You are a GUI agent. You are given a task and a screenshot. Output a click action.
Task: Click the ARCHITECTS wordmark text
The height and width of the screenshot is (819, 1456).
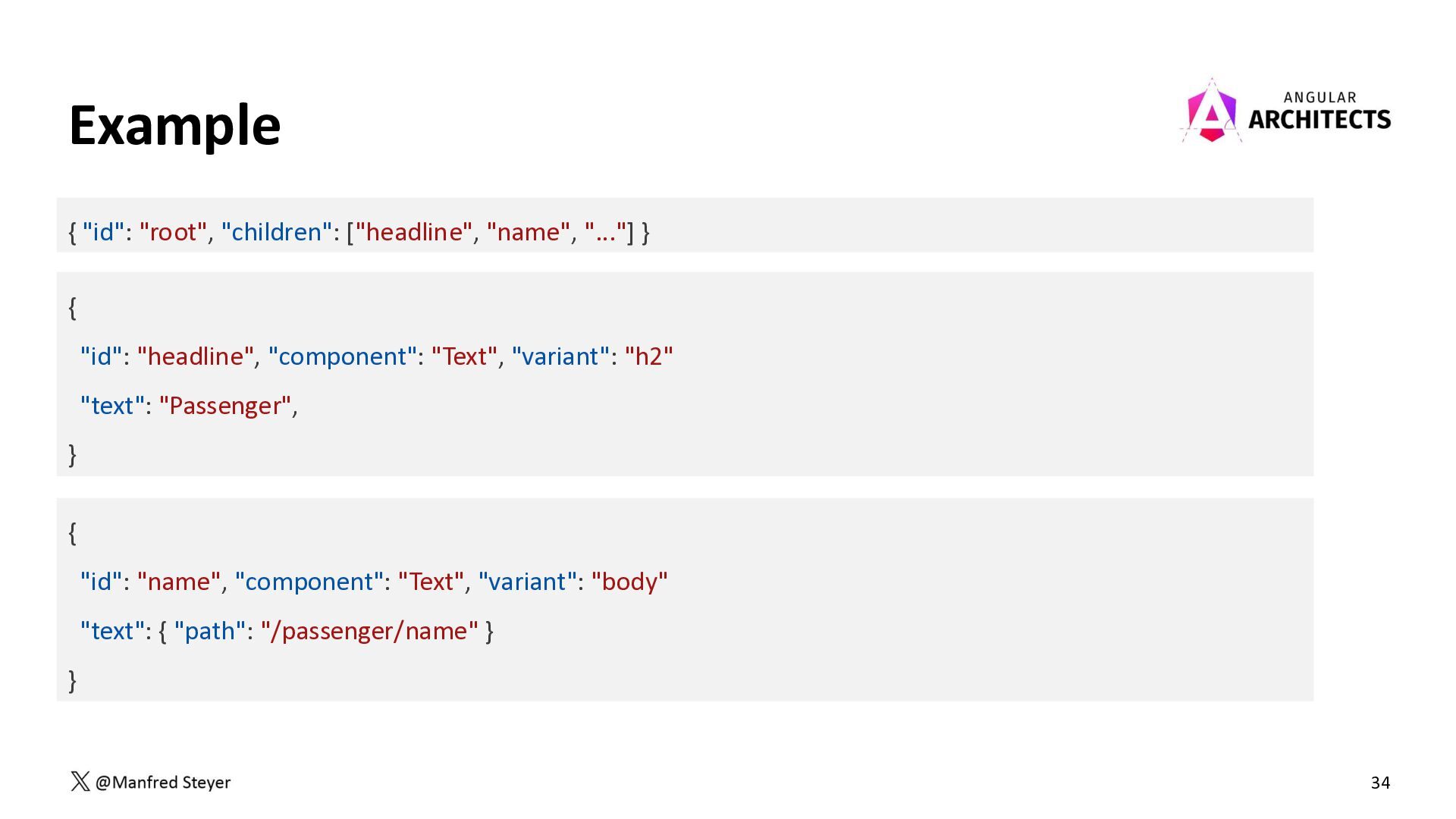click(x=1319, y=119)
